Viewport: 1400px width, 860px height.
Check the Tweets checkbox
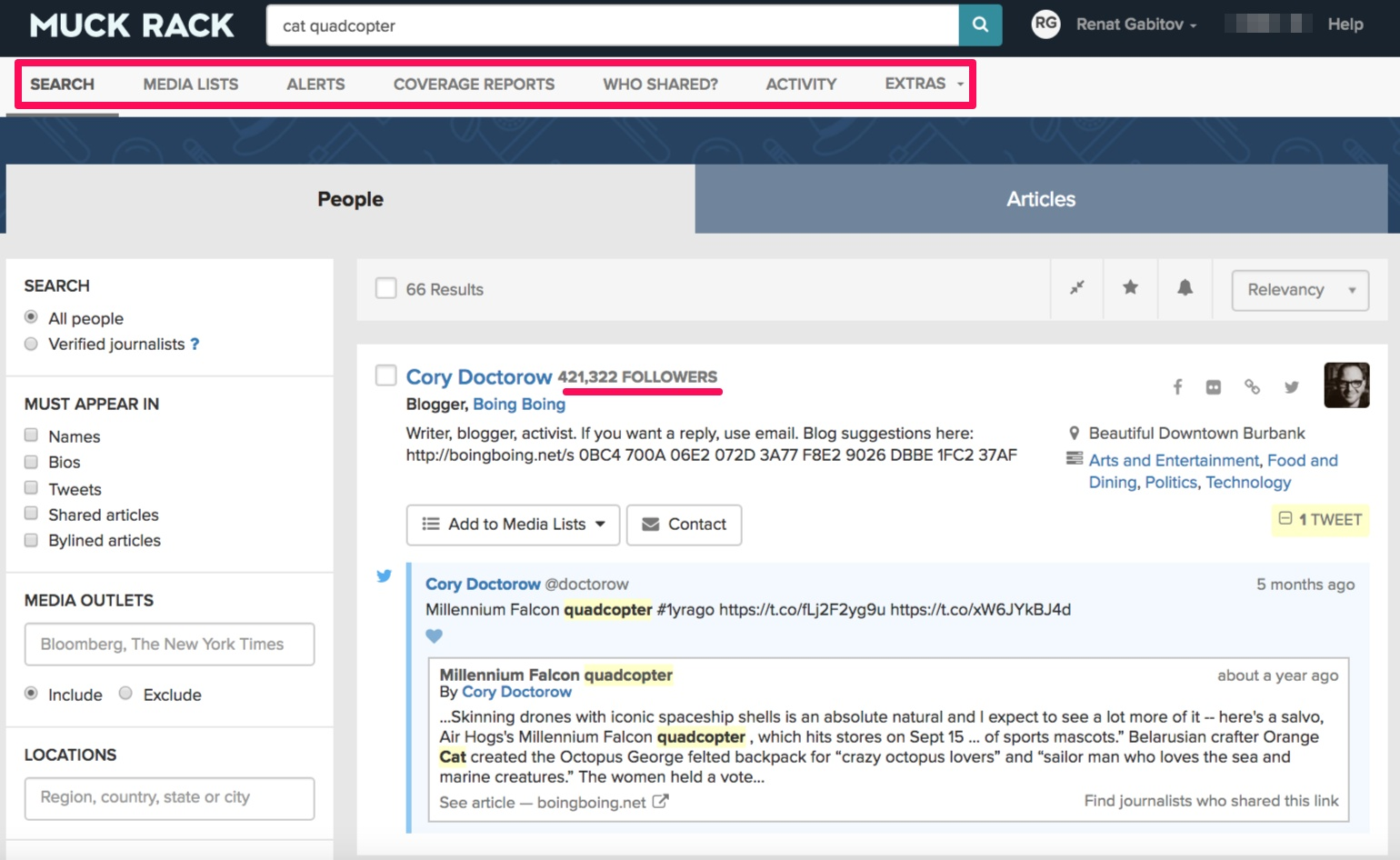tap(31, 488)
